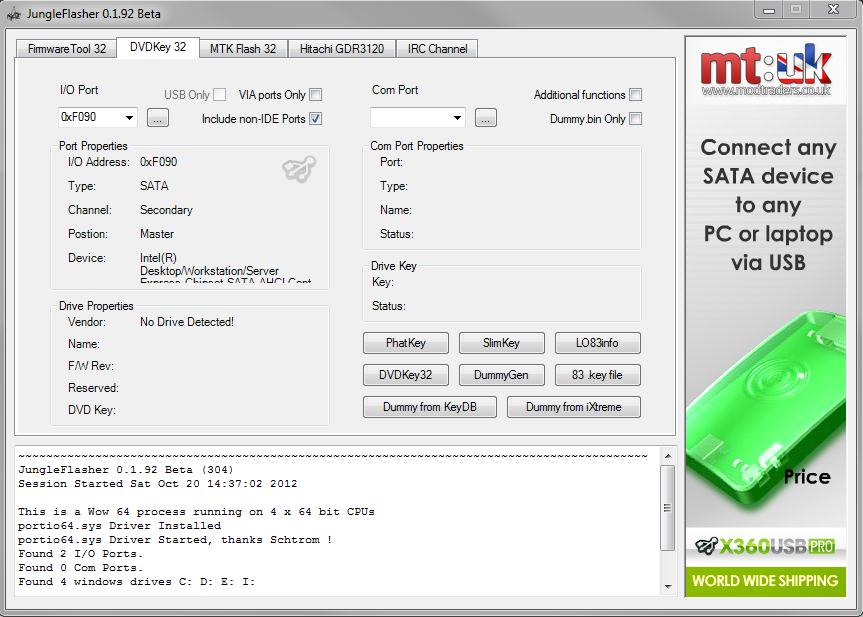Click the log scrollbar up arrow
Image resolution: width=863 pixels, height=617 pixels.
pos(668,456)
